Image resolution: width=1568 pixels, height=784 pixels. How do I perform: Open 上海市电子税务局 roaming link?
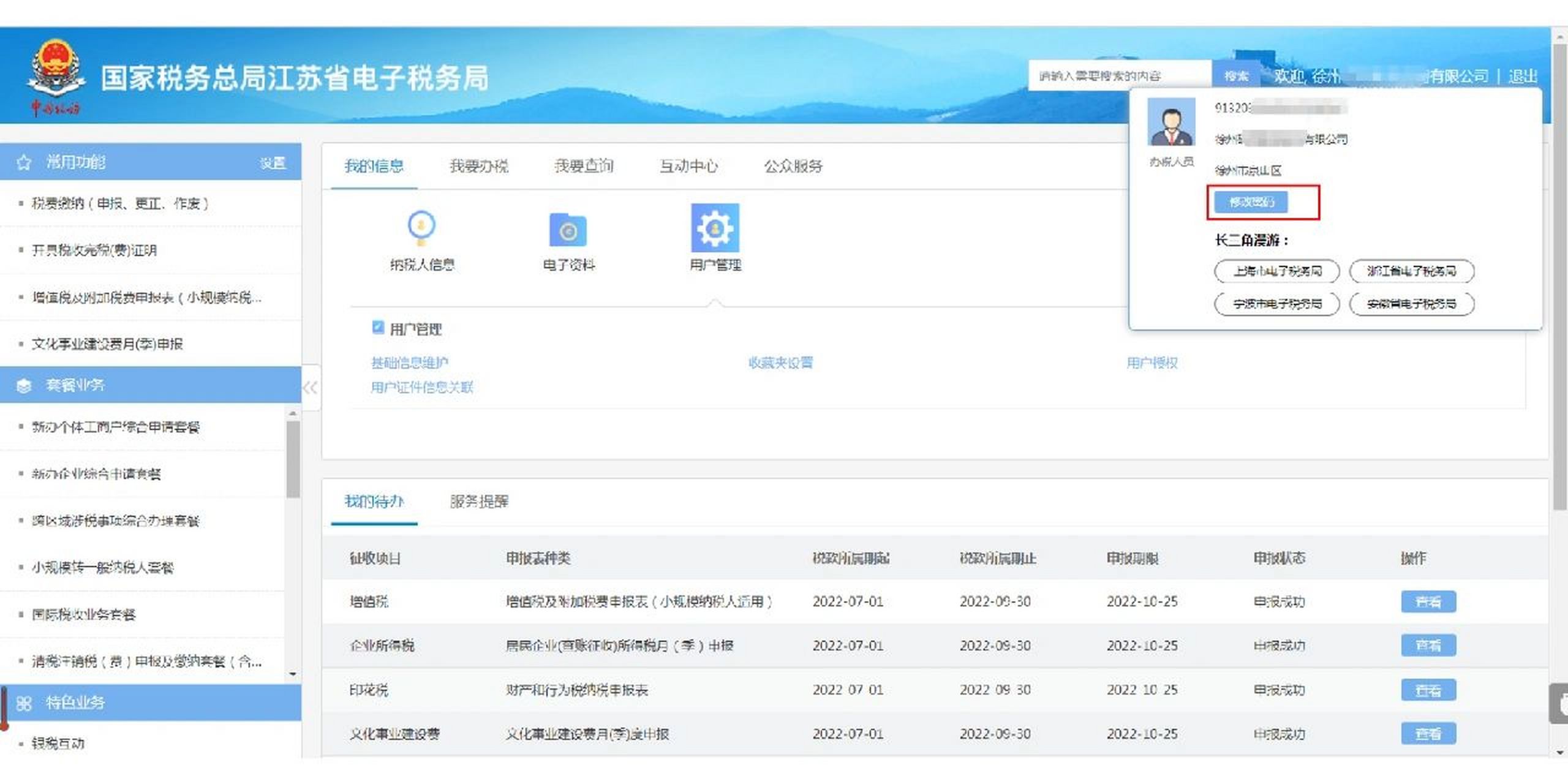[1277, 271]
